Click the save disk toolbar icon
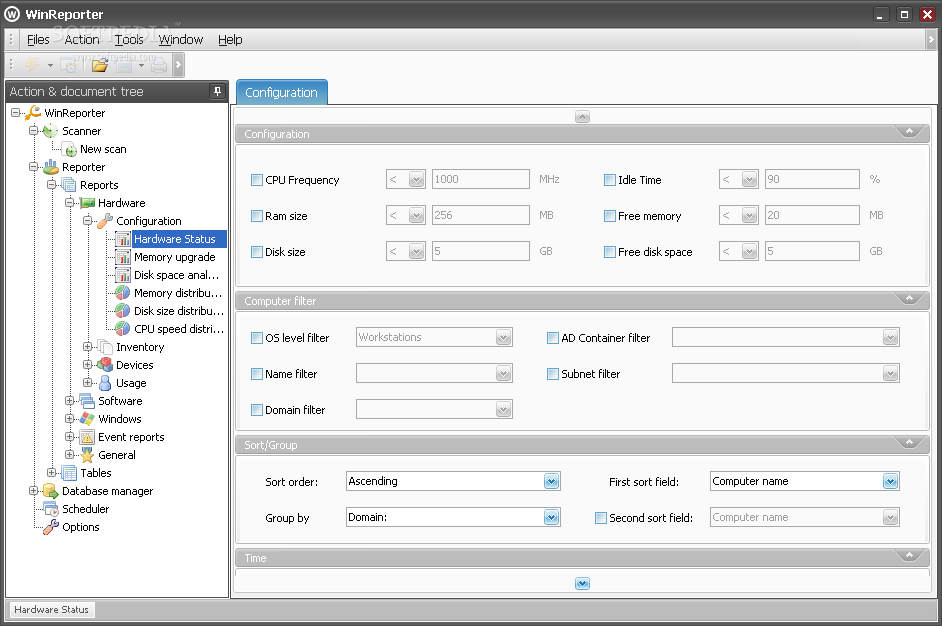 (x=124, y=65)
